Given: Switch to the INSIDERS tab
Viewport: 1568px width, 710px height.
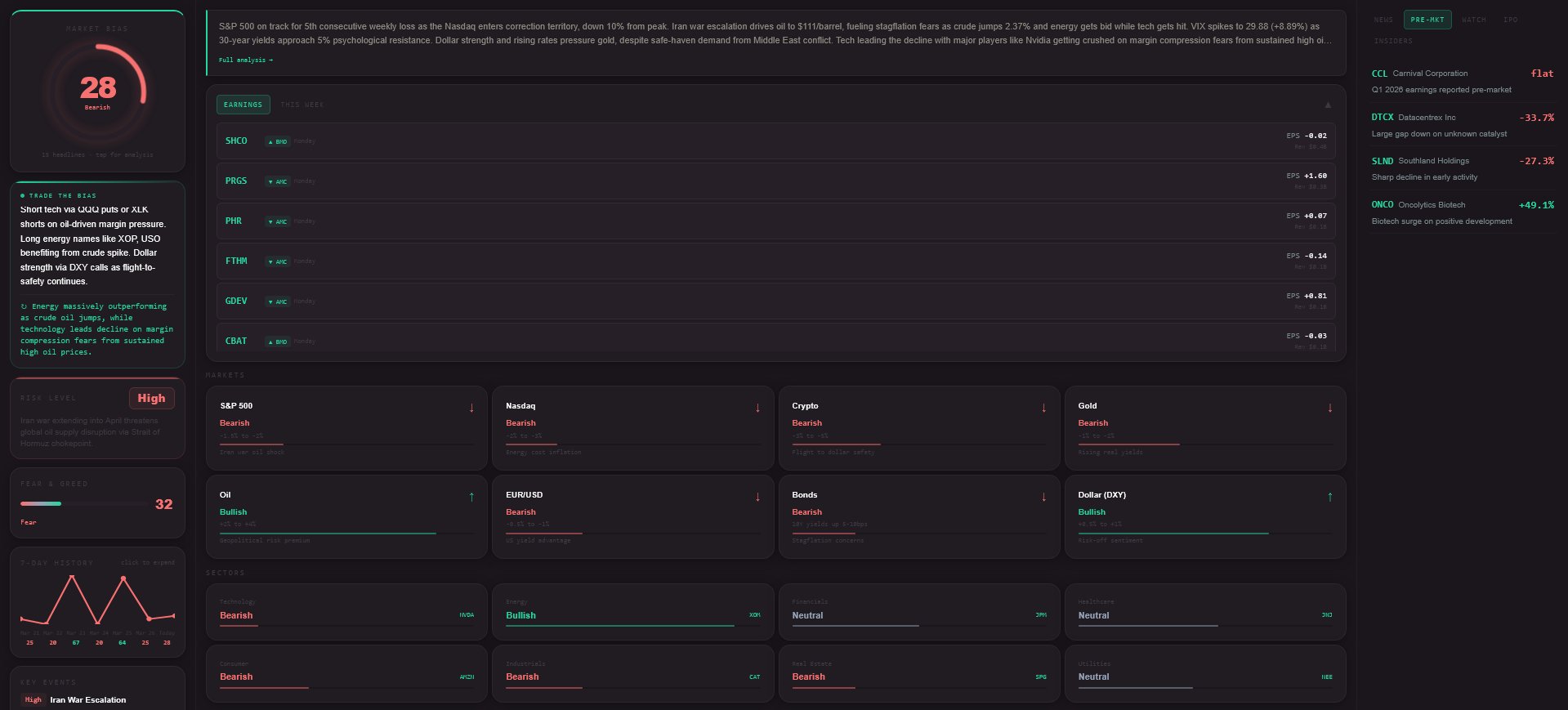Looking at the screenshot, I should point(1393,41).
